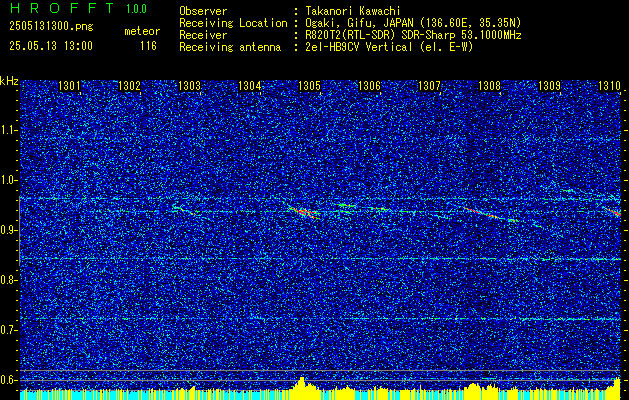The height and width of the screenshot is (400, 629).
Task: Click receiver line R820T2(RTL-SDR) SDR-Sharp 53.1000MHz
Action: point(413,35)
